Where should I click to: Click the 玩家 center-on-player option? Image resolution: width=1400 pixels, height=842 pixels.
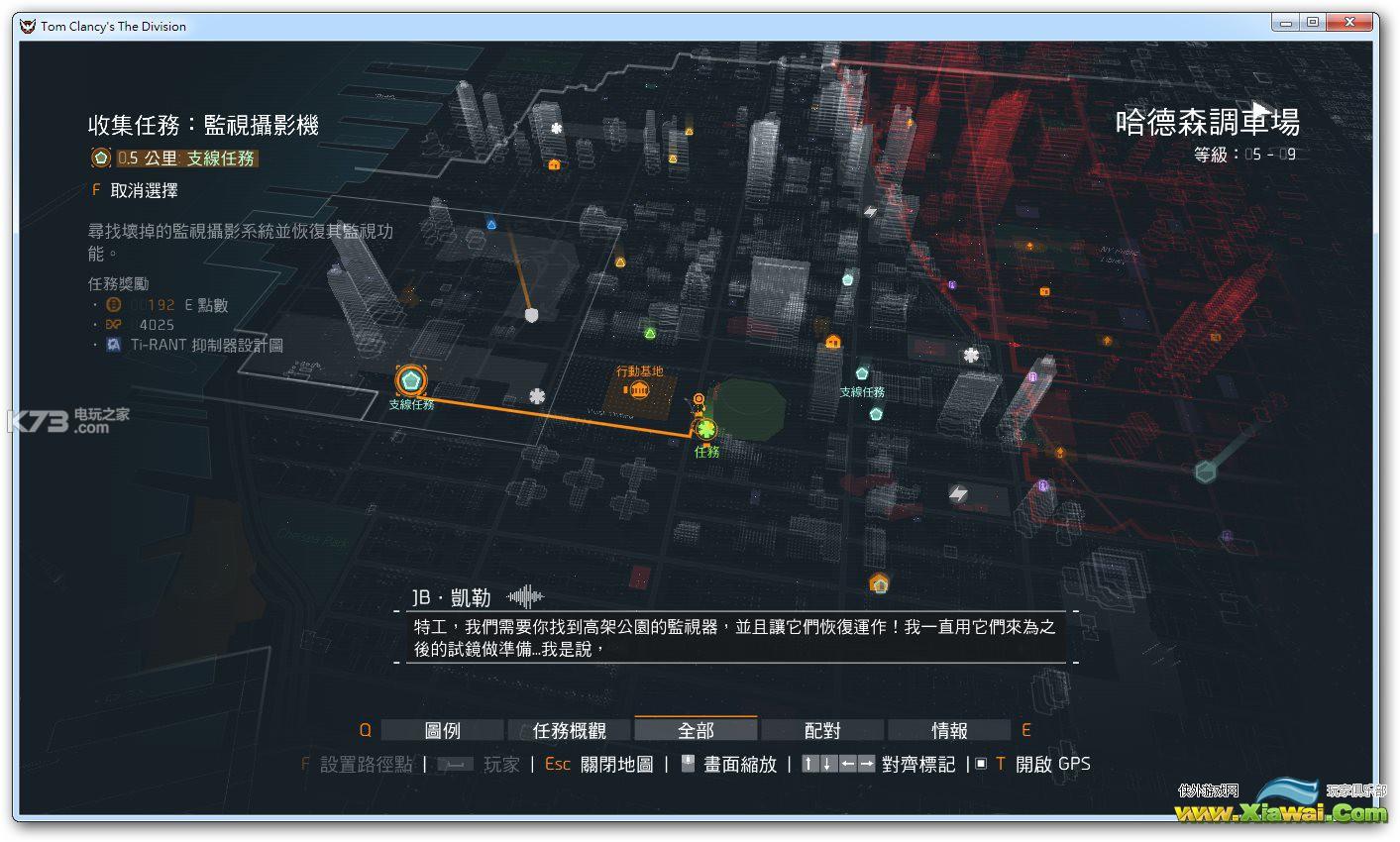click(501, 765)
